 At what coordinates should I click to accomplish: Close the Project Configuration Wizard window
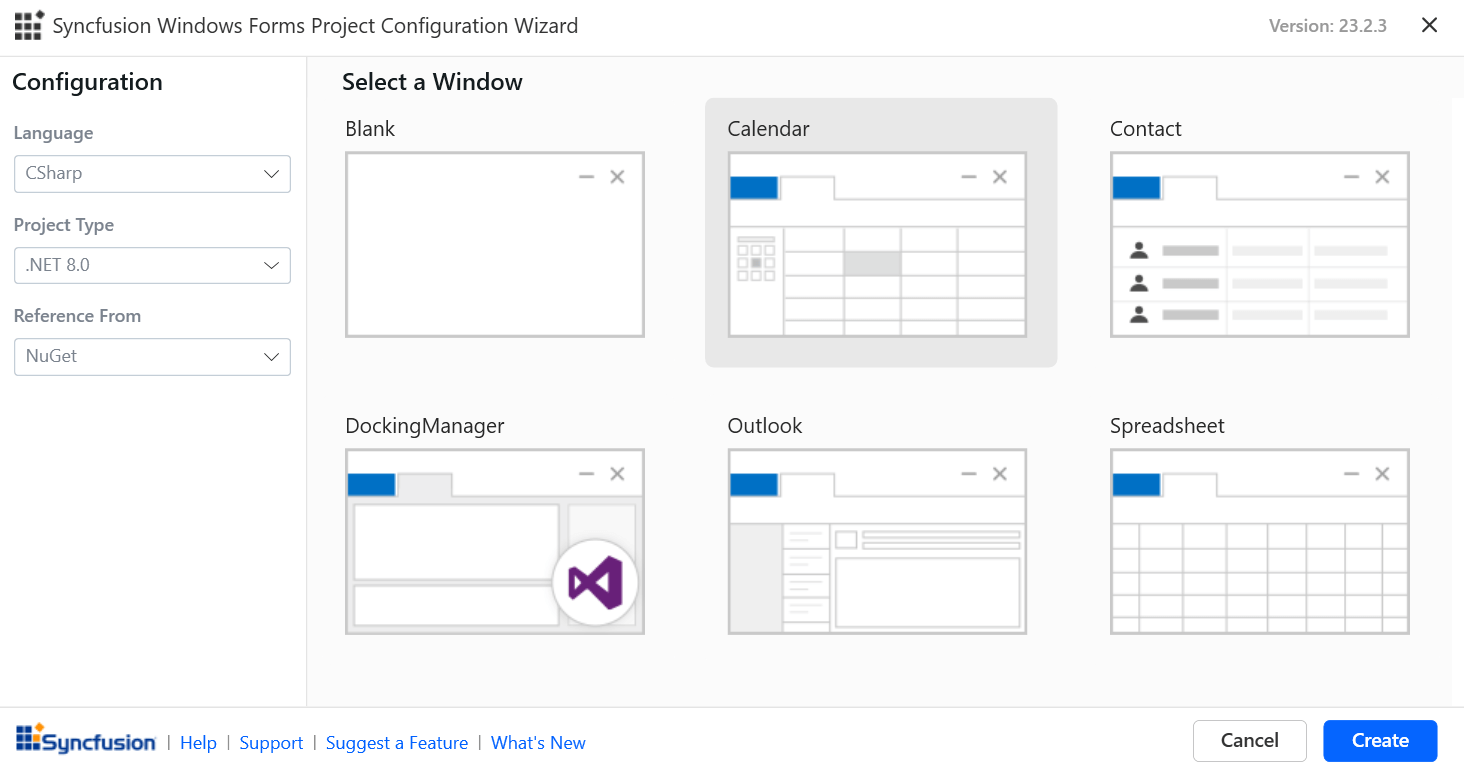coord(1430,26)
